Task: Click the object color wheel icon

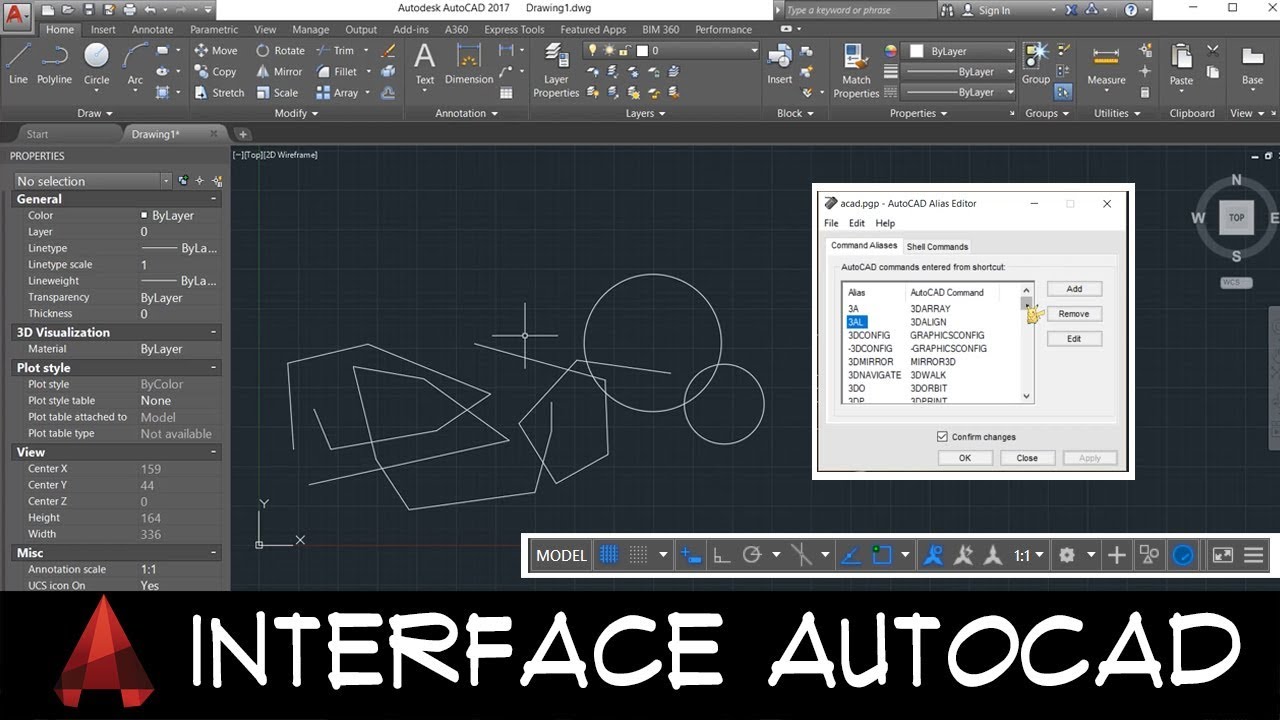Action: [891, 50]
